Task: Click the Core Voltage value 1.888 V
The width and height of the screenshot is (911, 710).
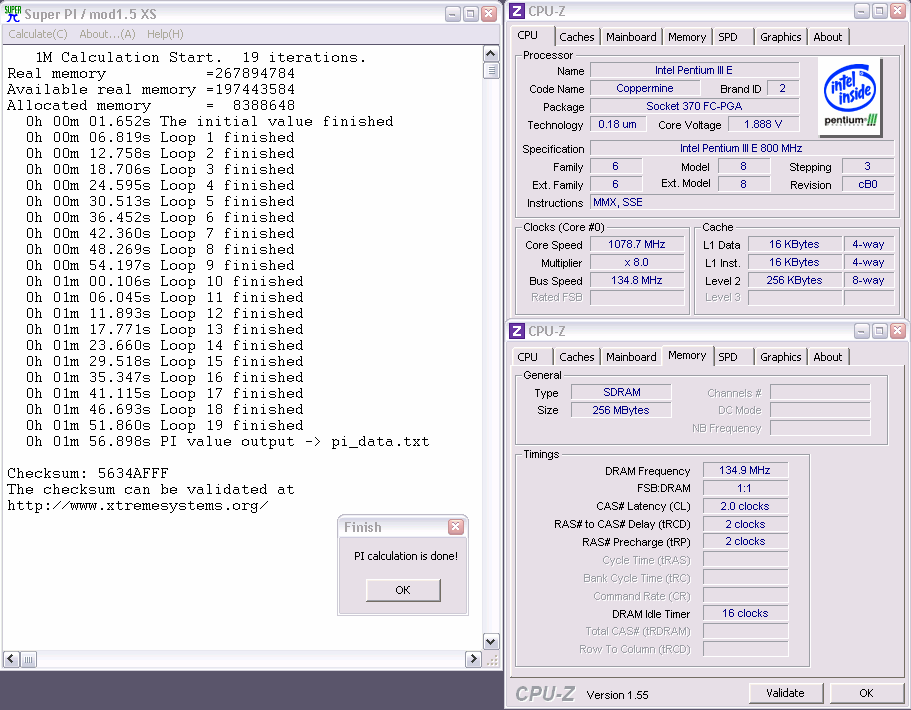Action: [763, 124]
